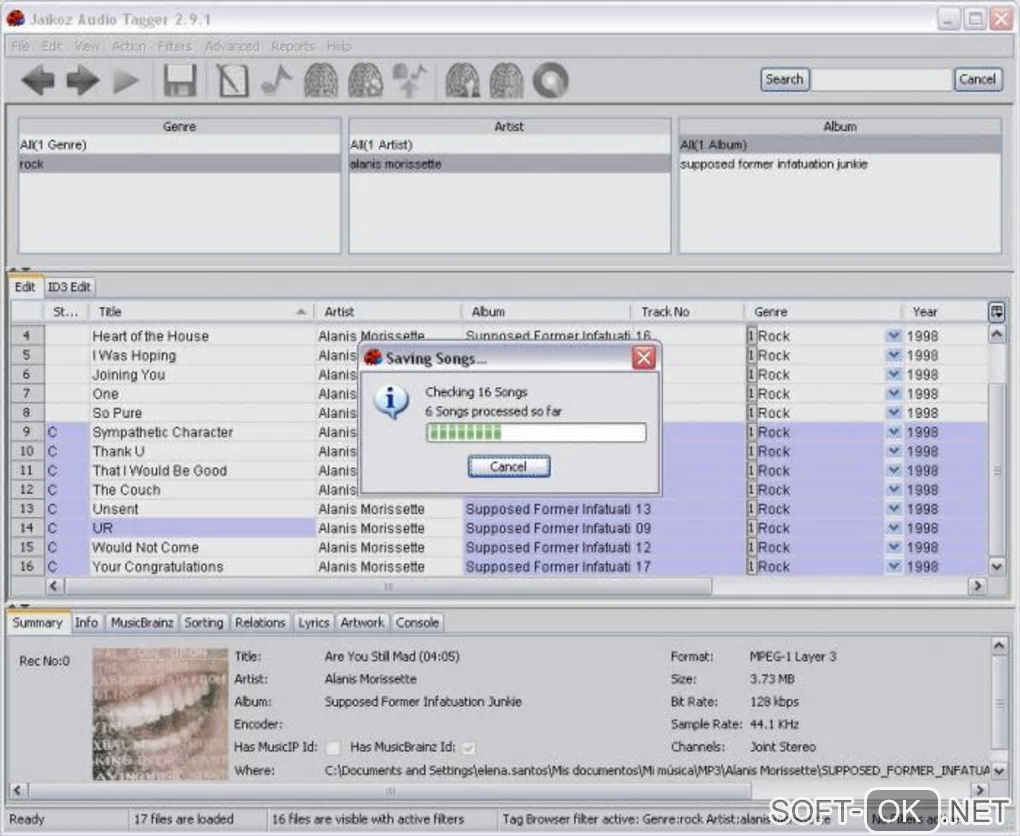Click the Search button
This screenshot has height=836, width=1020.
(x=785, y=79)
